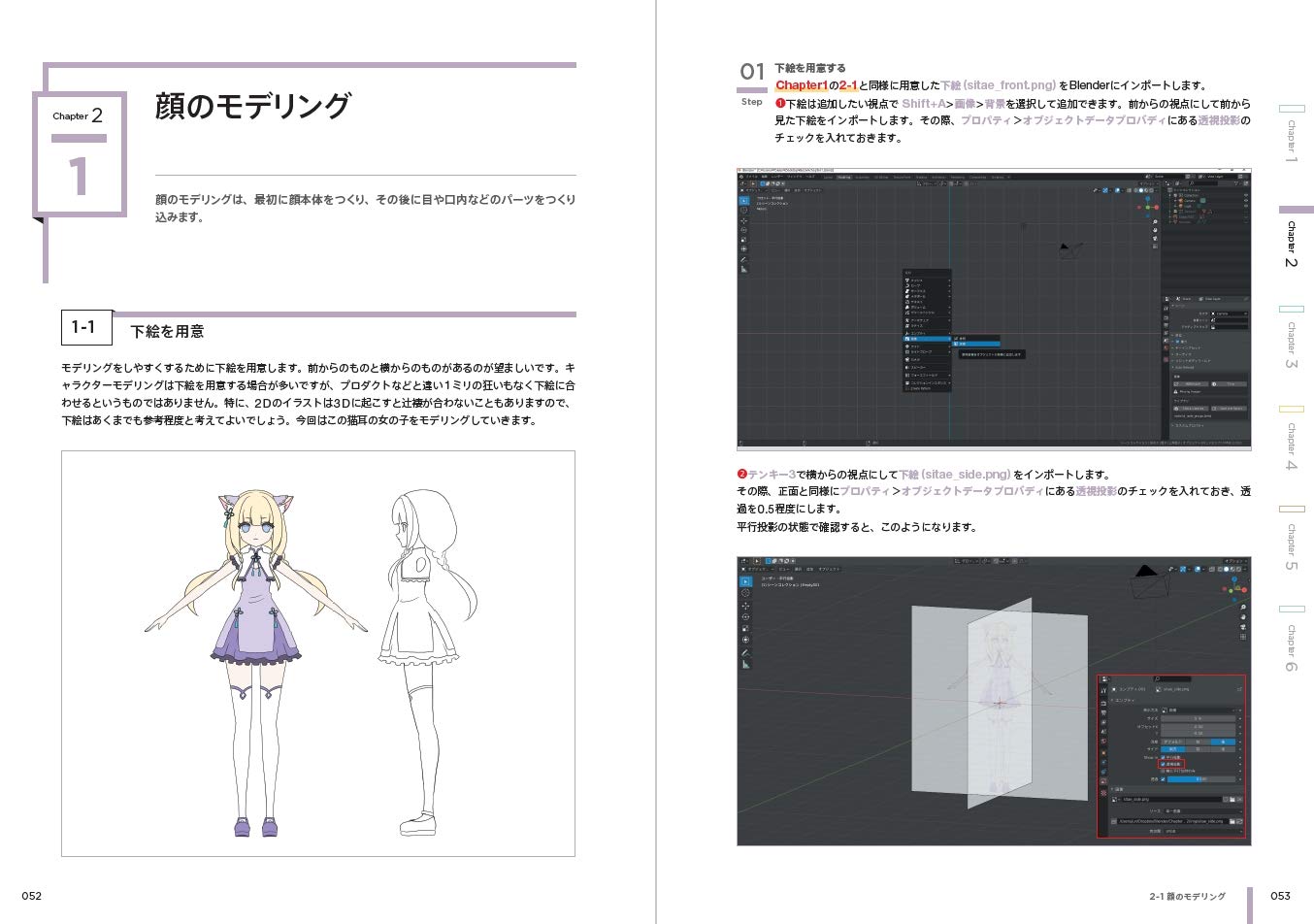Select the Depth 後 (back) option
This screenshot has height=924, width=1314.
[x=1223, y=742]
